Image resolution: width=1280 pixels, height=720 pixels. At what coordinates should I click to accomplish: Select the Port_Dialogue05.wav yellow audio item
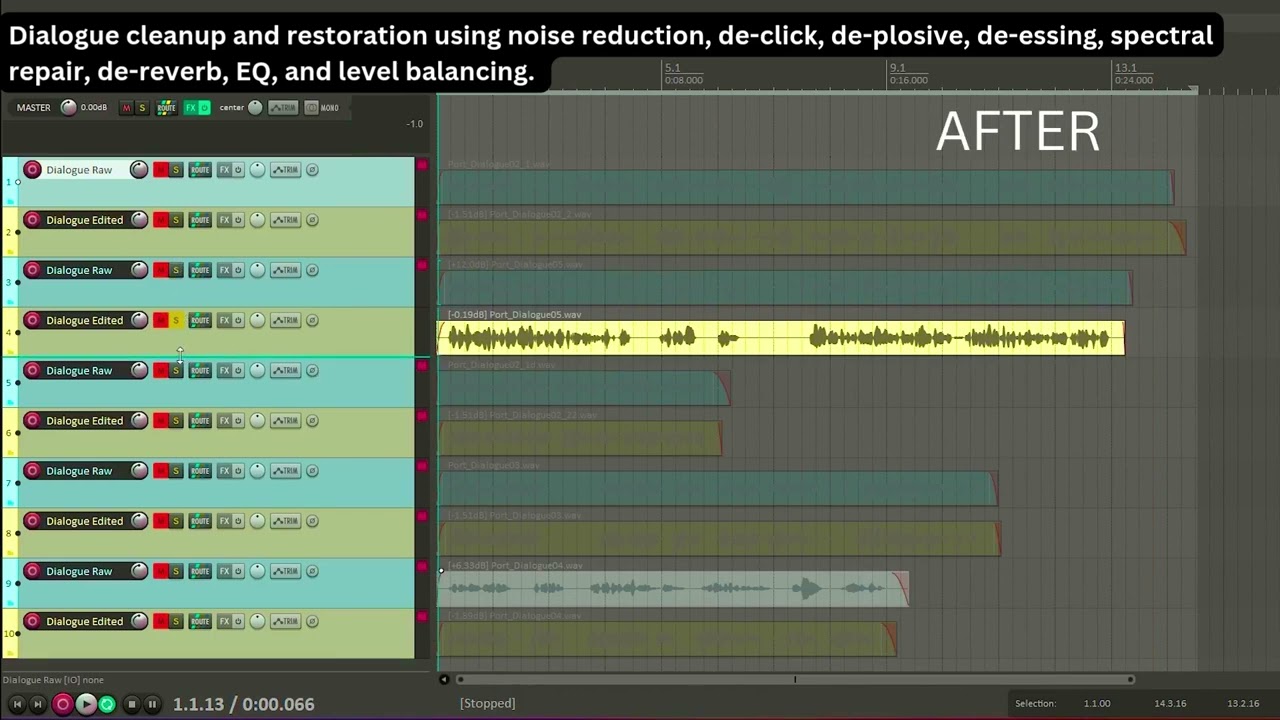(781, 338)
